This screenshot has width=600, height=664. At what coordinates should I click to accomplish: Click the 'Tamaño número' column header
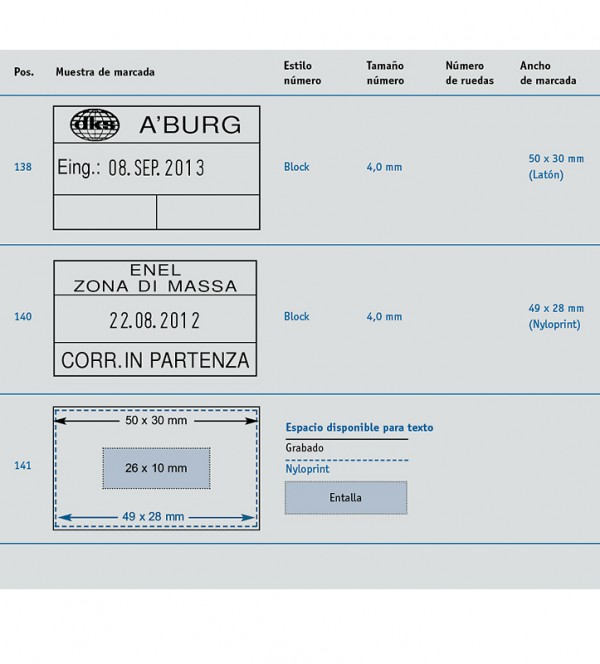385,73
